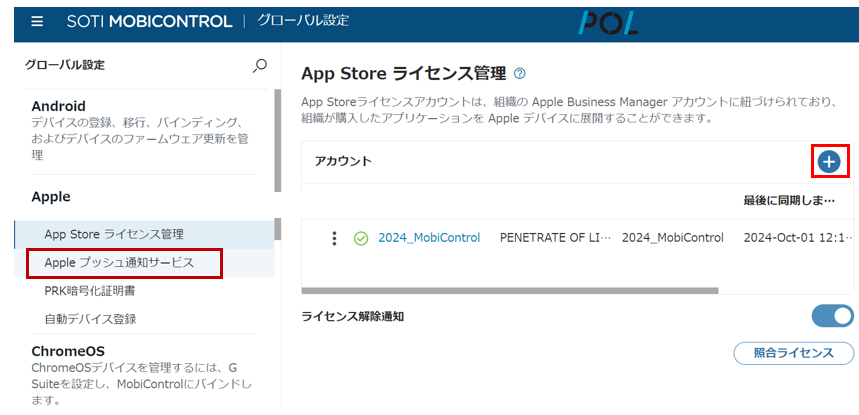Turn off the ライセンス解除通知 toggle

(x=832, y=316)
